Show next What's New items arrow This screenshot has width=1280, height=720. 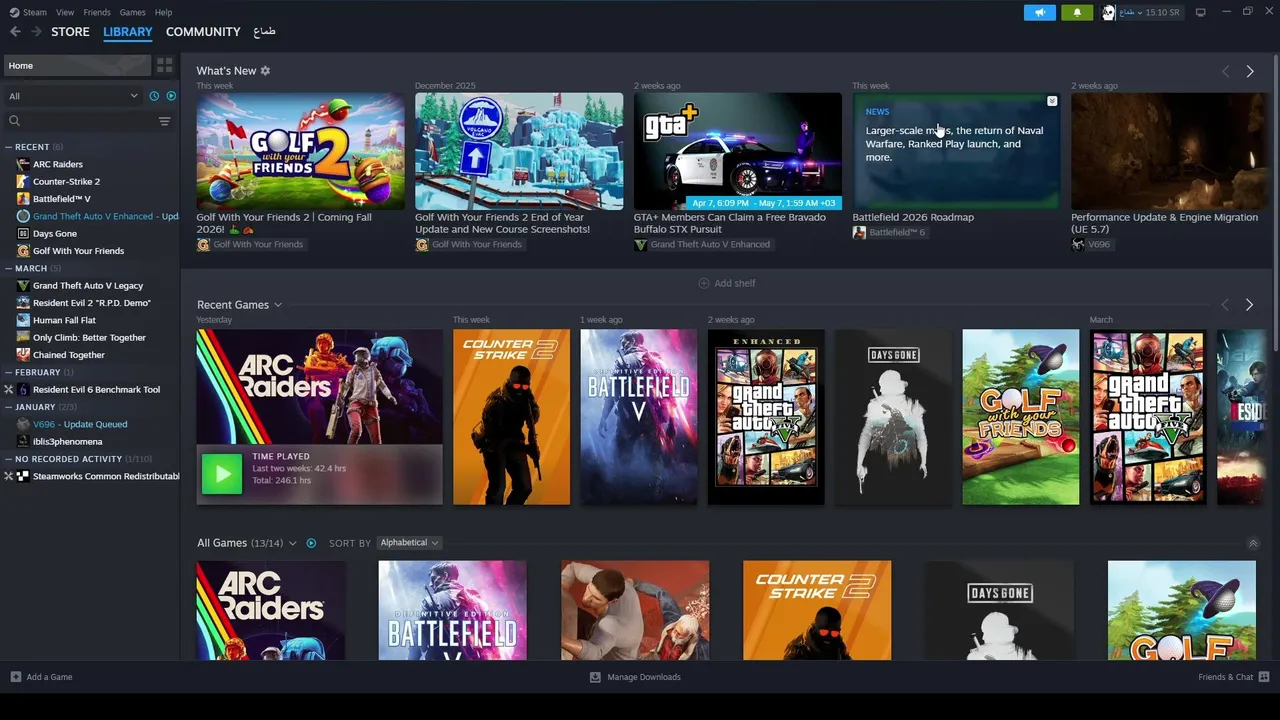pyautogui.click(x=1250, y=71)
